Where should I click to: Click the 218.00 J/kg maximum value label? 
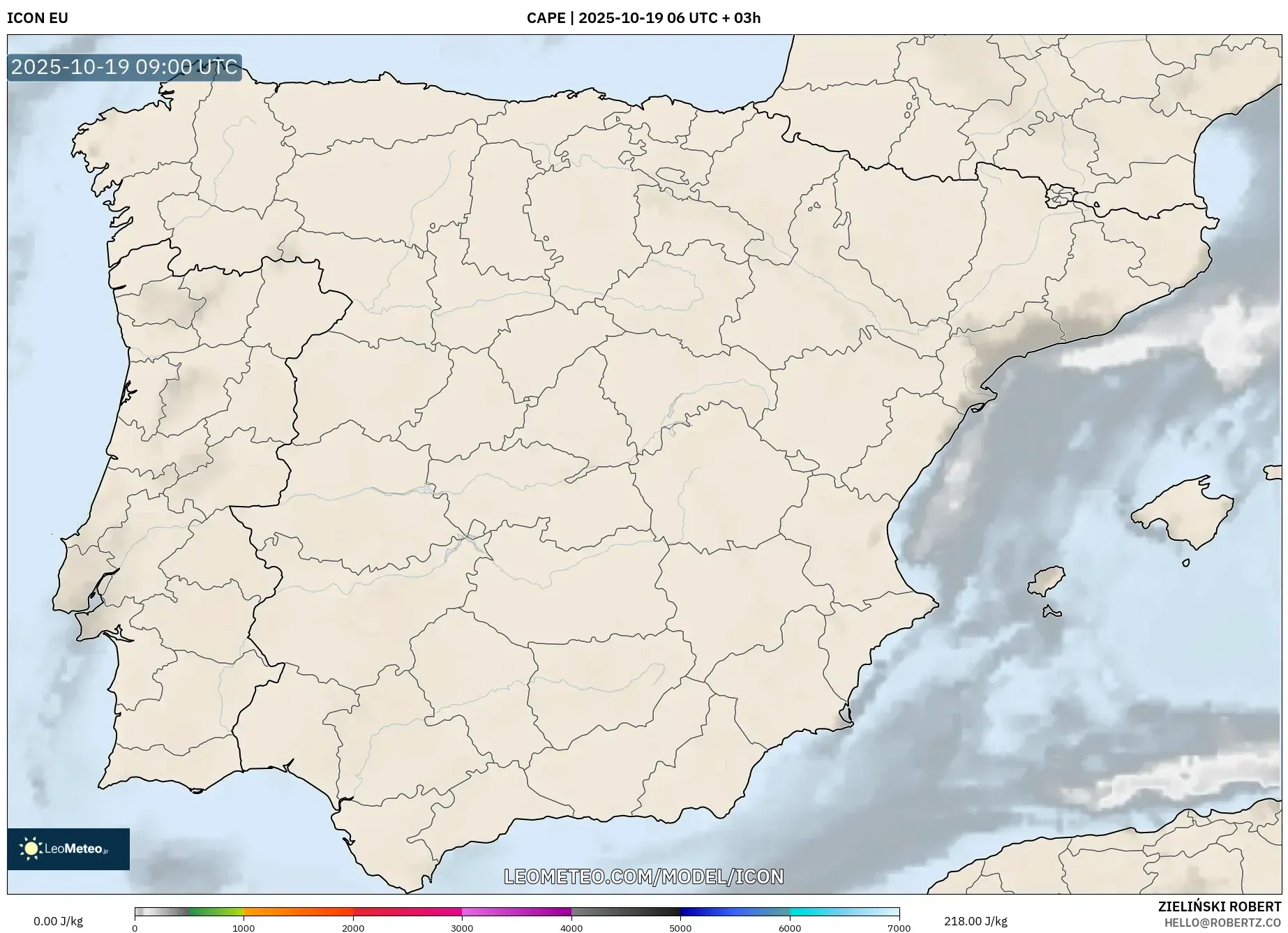[975, 921]
